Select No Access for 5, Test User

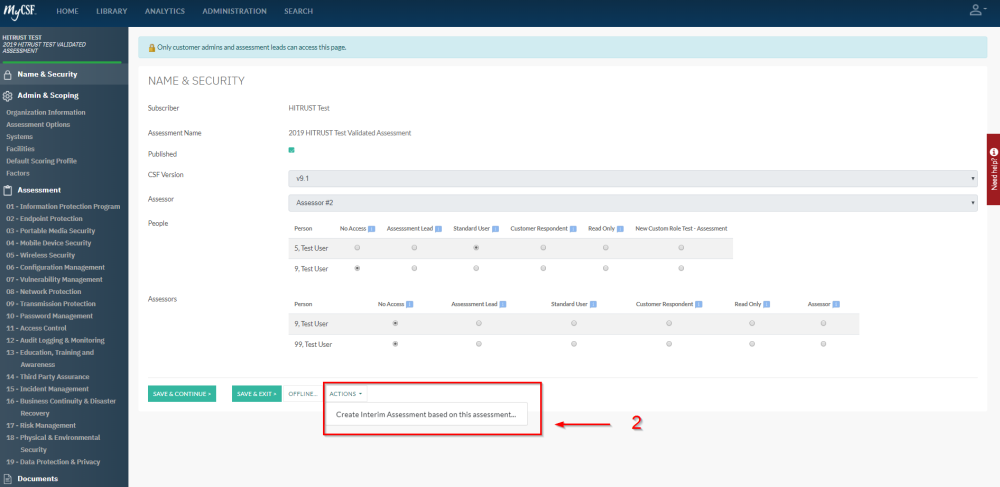[357, 248]
